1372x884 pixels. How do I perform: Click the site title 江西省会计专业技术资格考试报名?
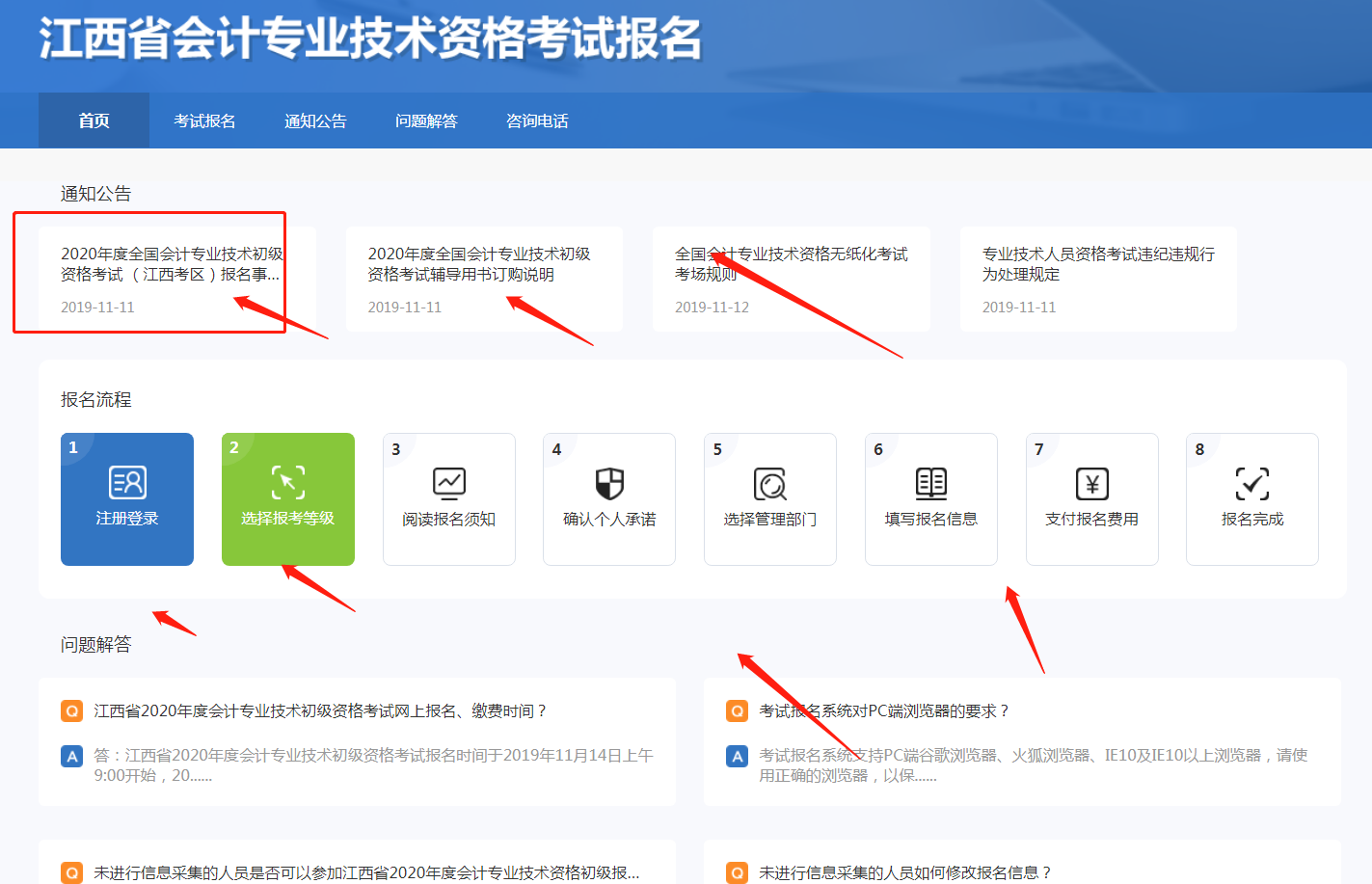[370, 39]
